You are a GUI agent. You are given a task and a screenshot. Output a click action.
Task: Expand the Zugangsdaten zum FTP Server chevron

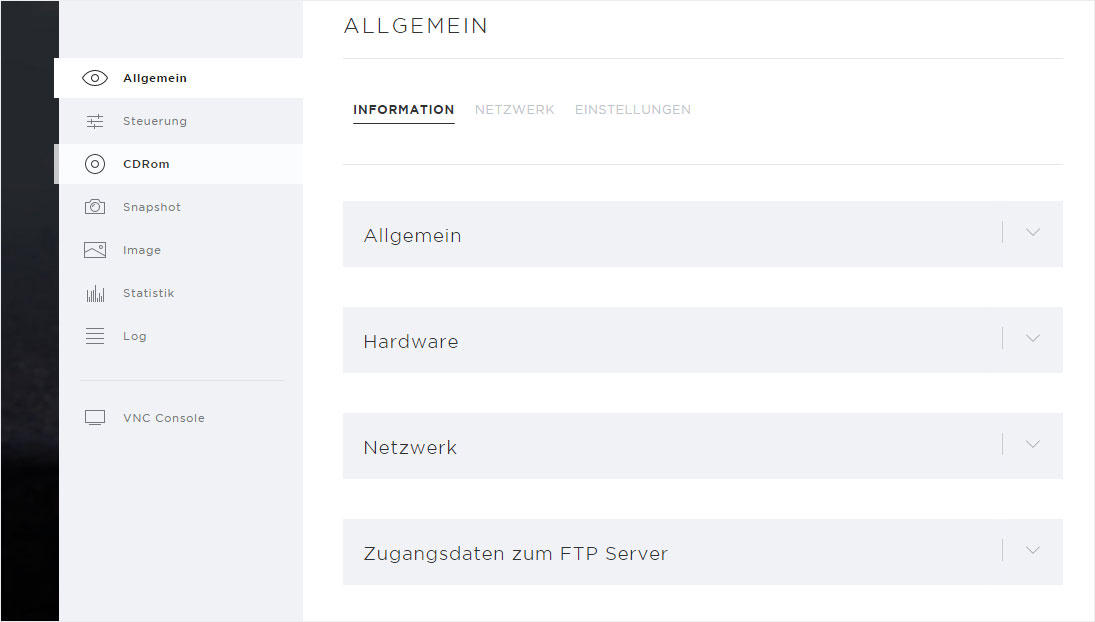(1033, 551)
